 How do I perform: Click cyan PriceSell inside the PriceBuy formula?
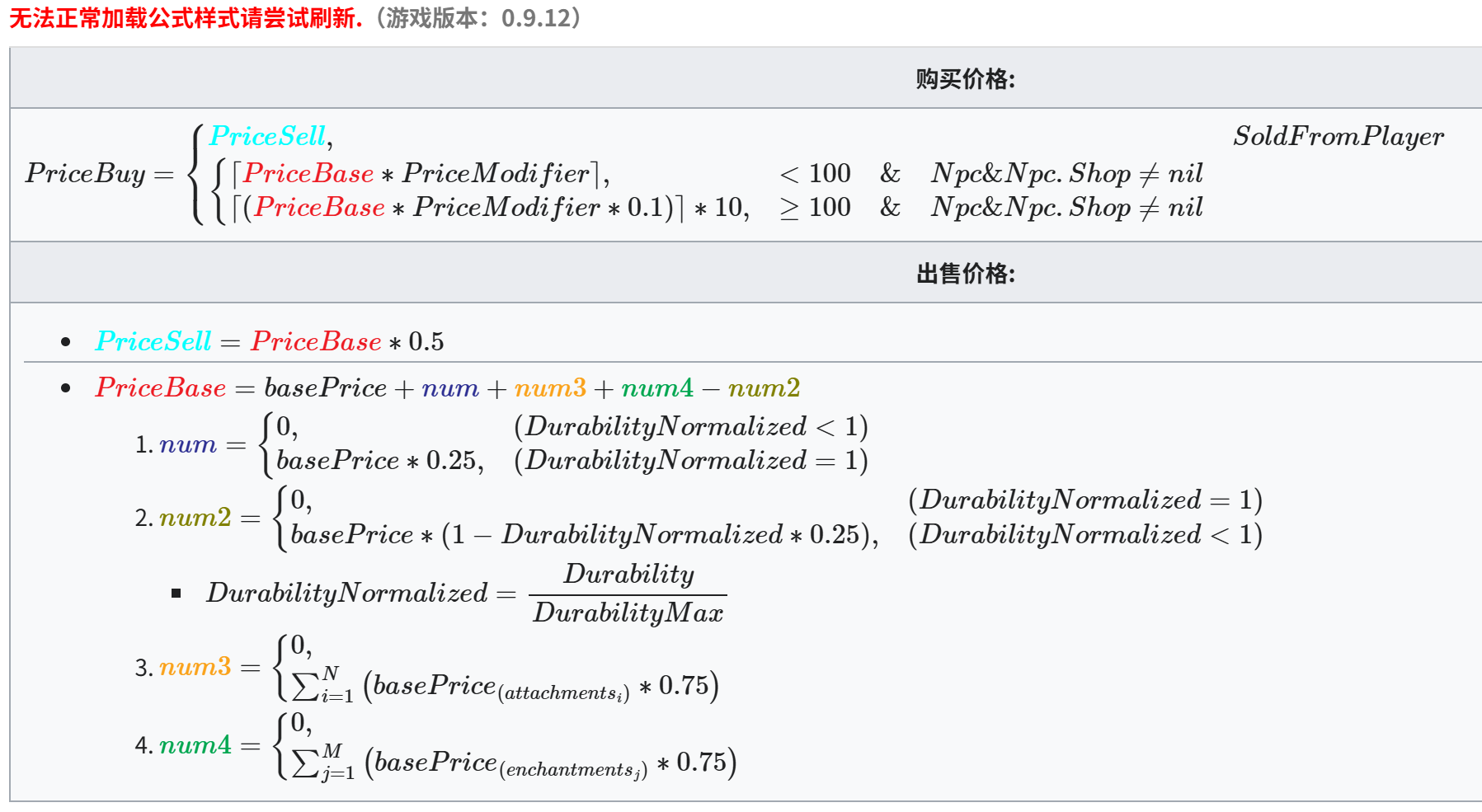(268, 136)
